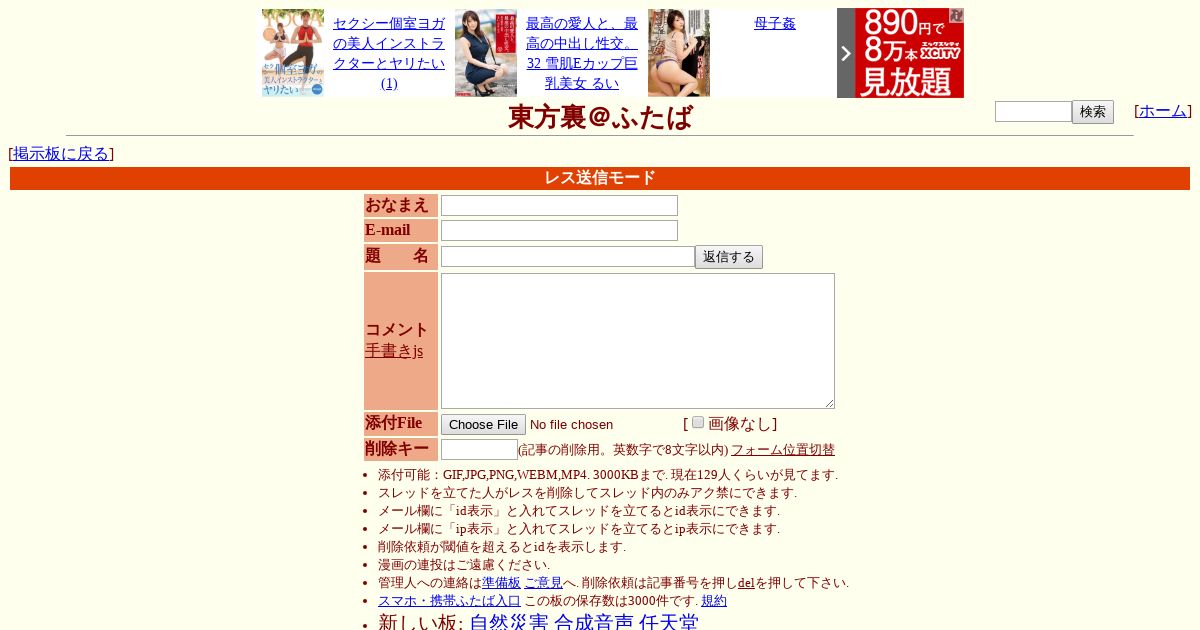Click the 検索 search button
This screenshot has height=630, width=1200.
(x=1093, y=112)
